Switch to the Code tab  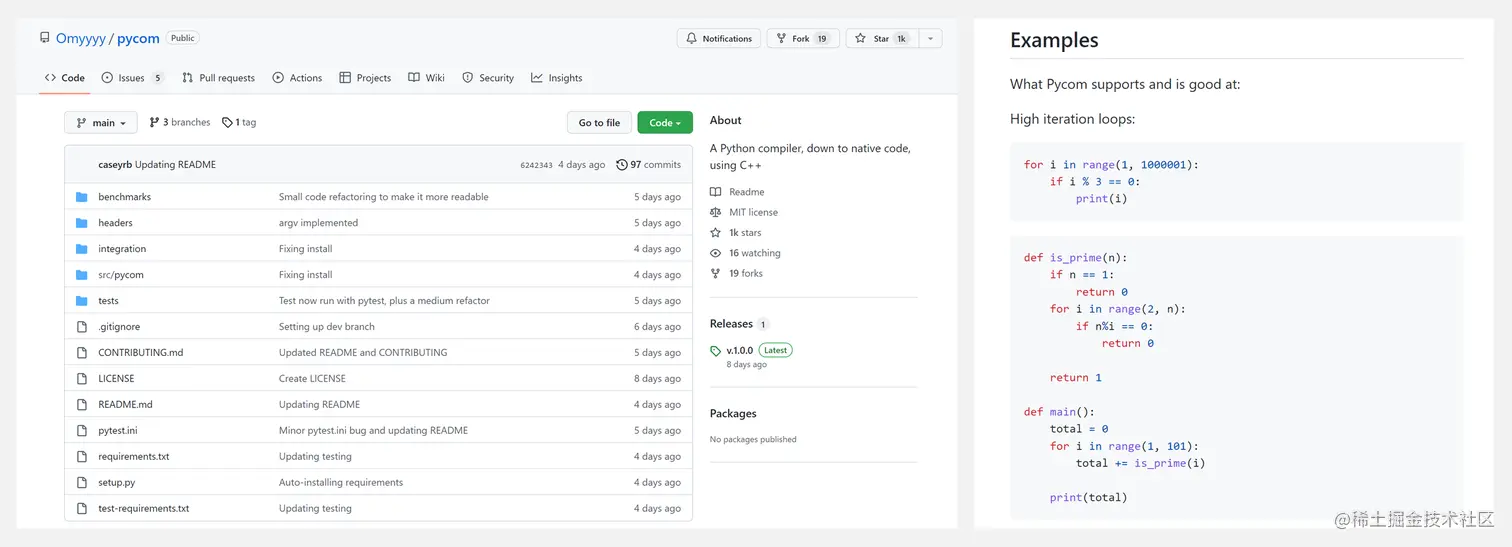click(x=64, y=78)
